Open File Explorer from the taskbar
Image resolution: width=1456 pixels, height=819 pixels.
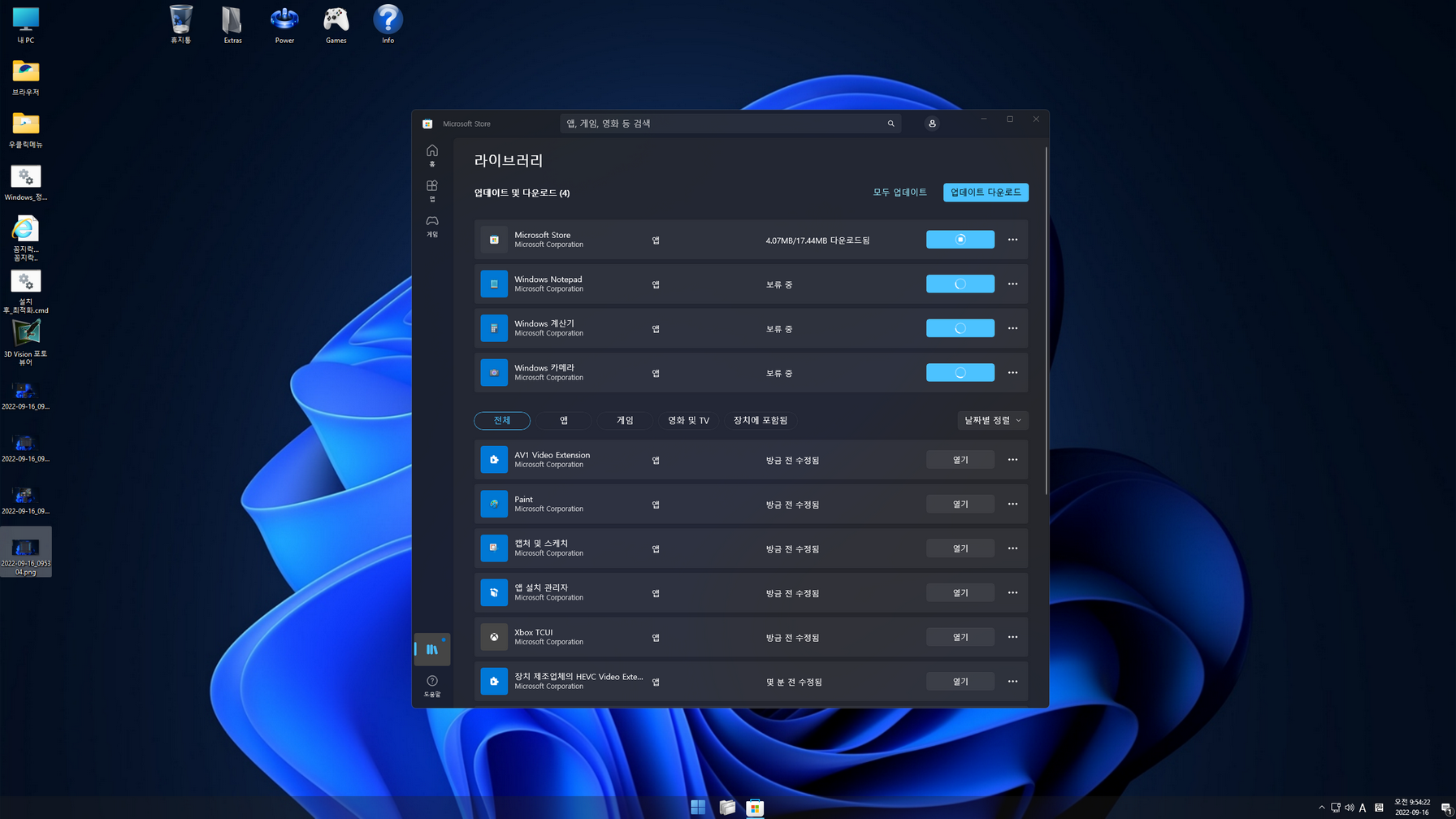727,807
